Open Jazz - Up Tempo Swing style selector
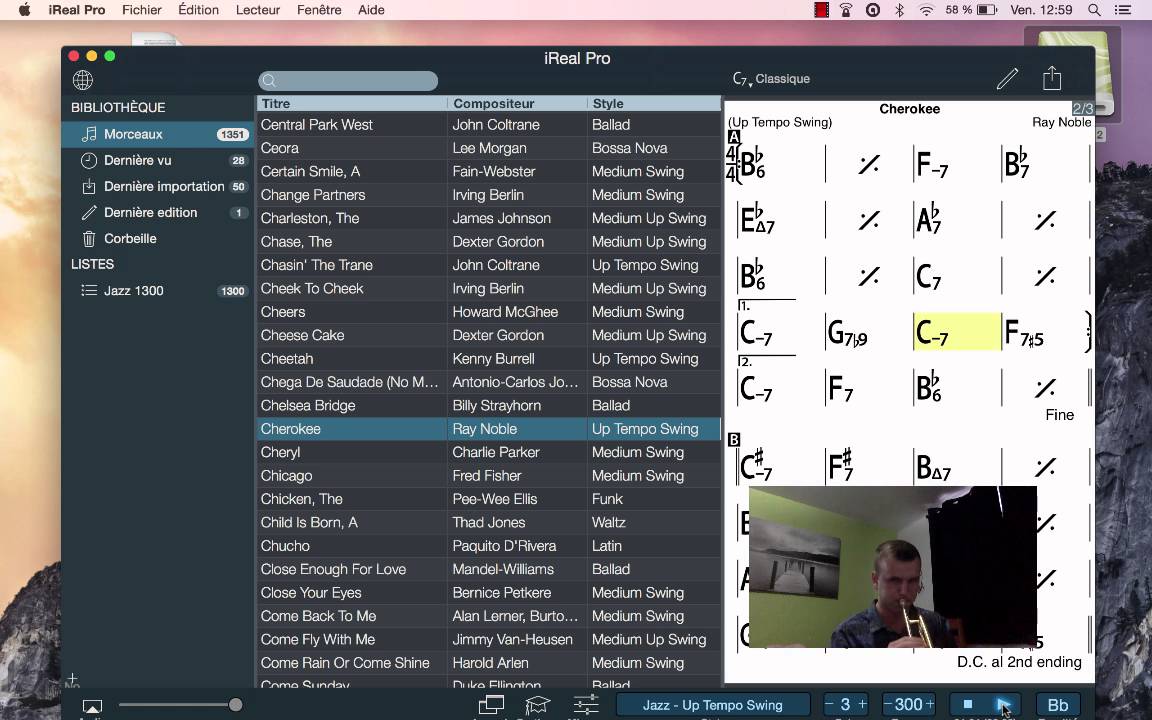Image resolution: width=1152 pixels, height=720 pixels. pos(713,705)
